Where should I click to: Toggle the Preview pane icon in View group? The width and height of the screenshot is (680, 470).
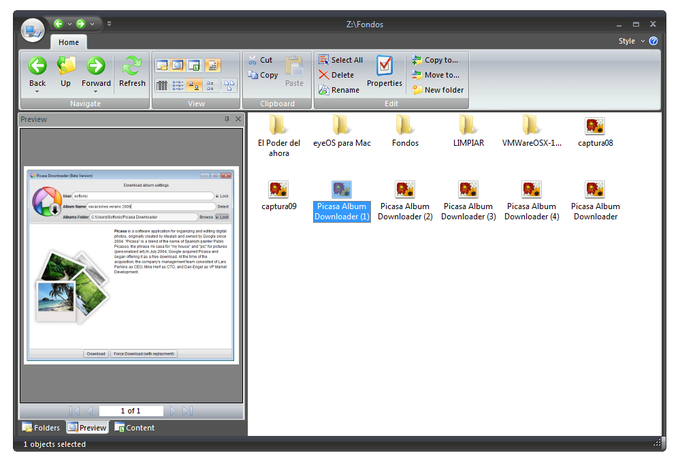(178, 65)
